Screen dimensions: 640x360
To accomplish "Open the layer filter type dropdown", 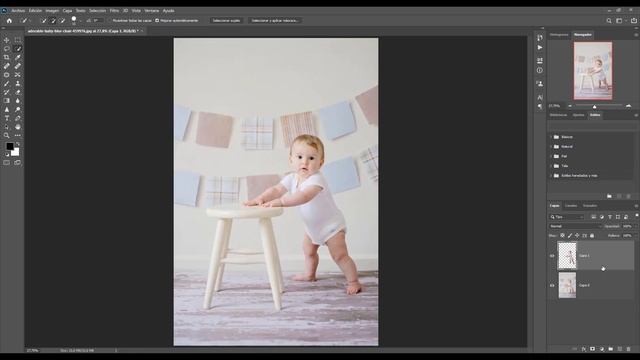I will (x=567, y=217).
